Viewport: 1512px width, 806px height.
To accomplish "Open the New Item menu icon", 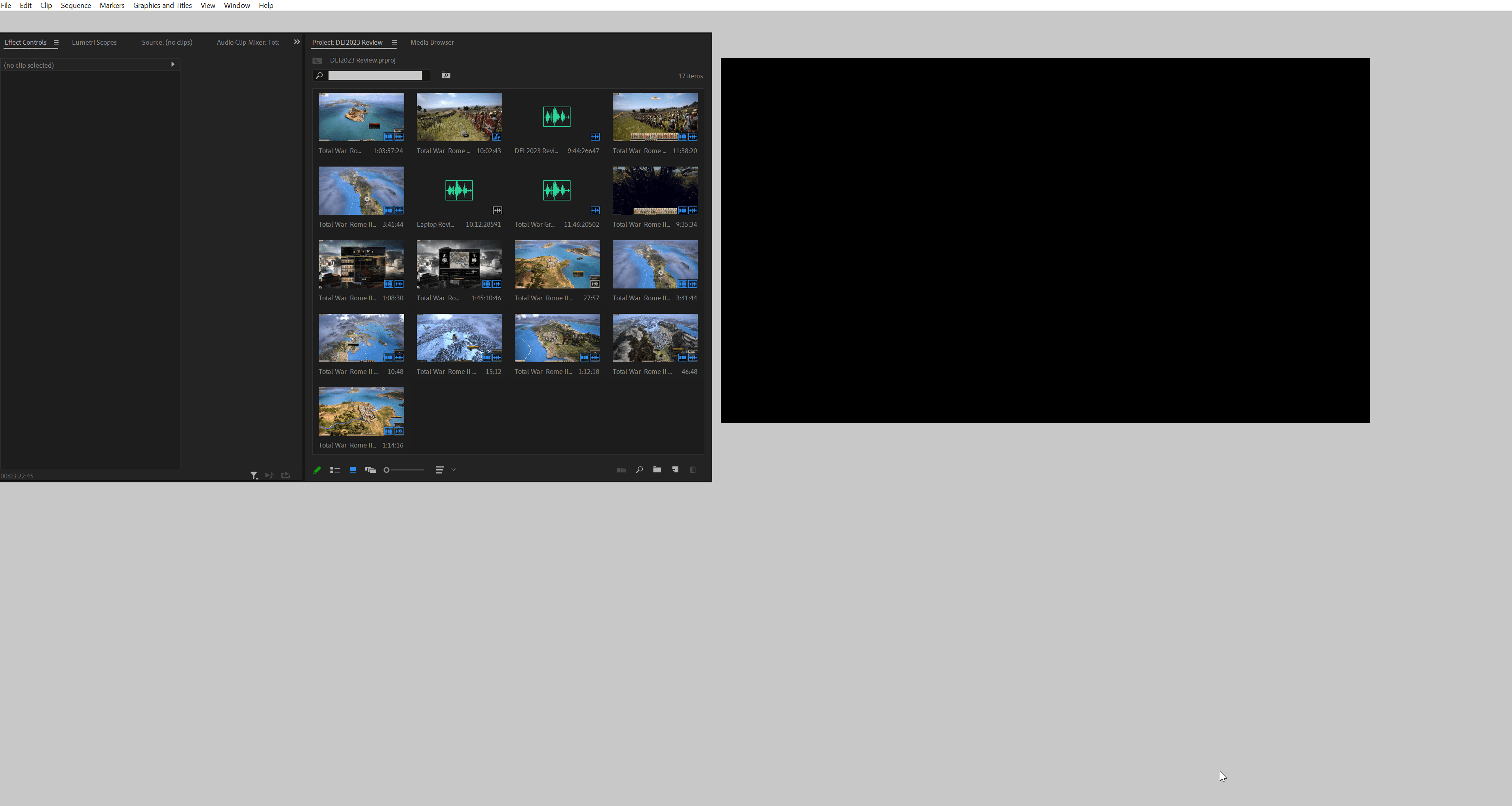I will pyautogui.click(x=675, y=470).
